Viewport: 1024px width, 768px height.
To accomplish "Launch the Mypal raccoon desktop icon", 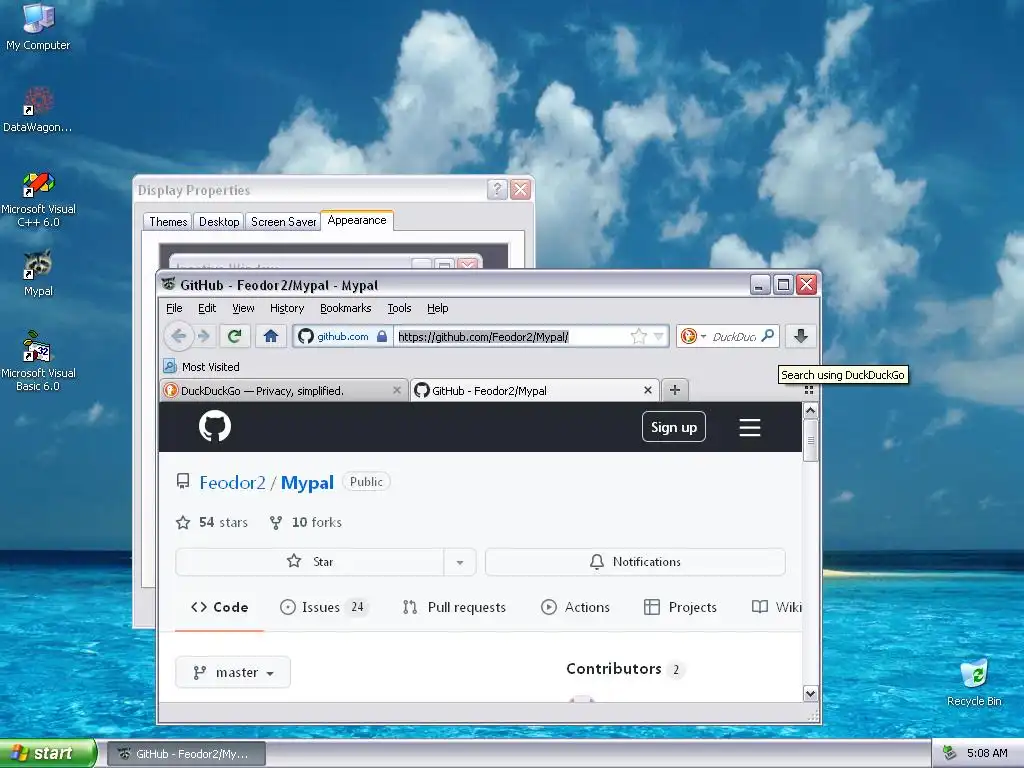I will pos(38,273).
